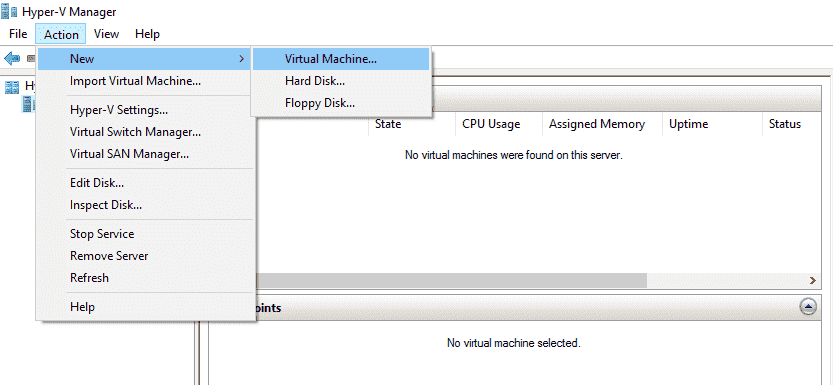Select Import Virtual Machine...
Screen dimensions: 833x385
click(146, 81)
